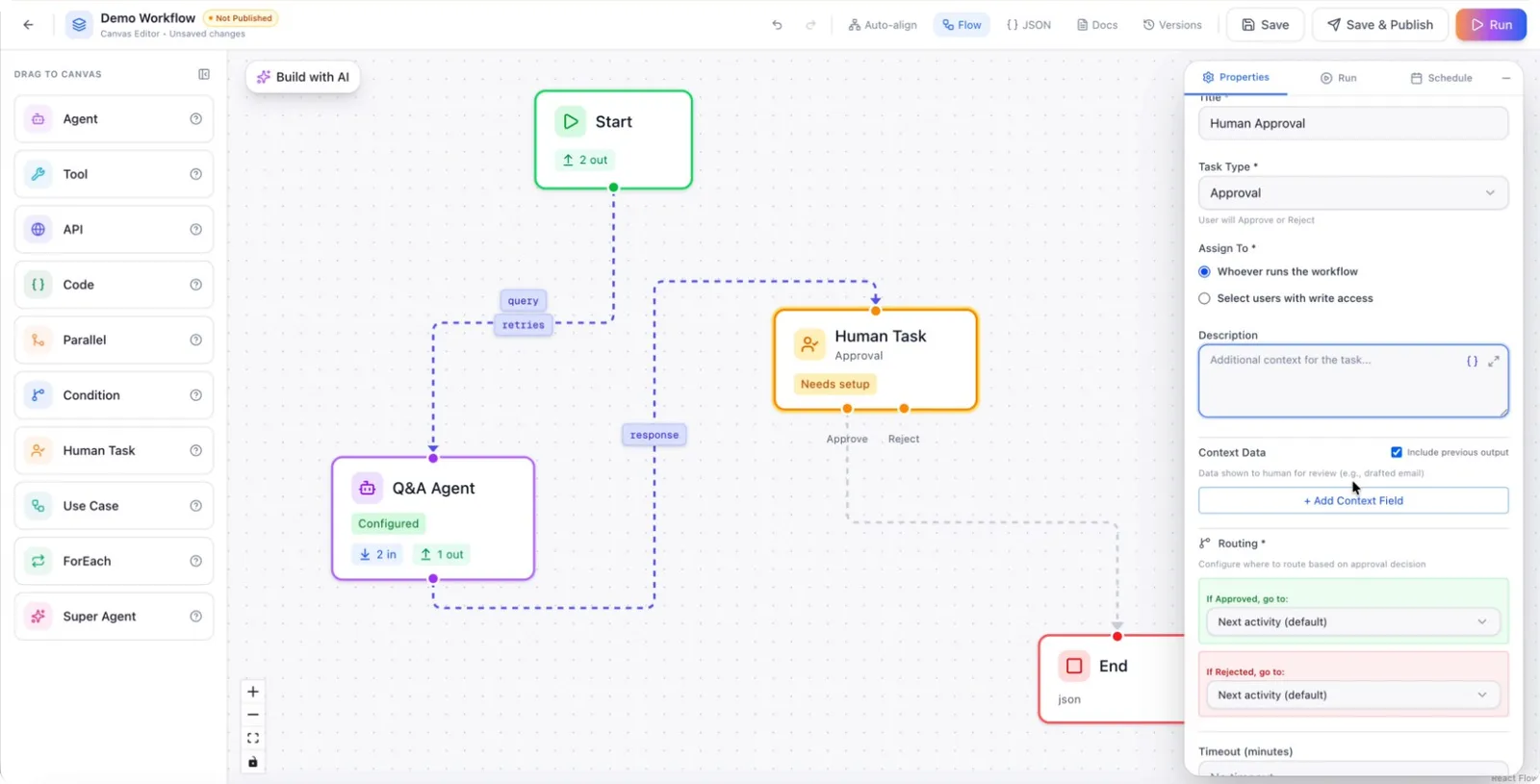Viewport: 1540px width, 784px height.
Task: Click the redo arrow icon
Action: [x=810, y=25]
